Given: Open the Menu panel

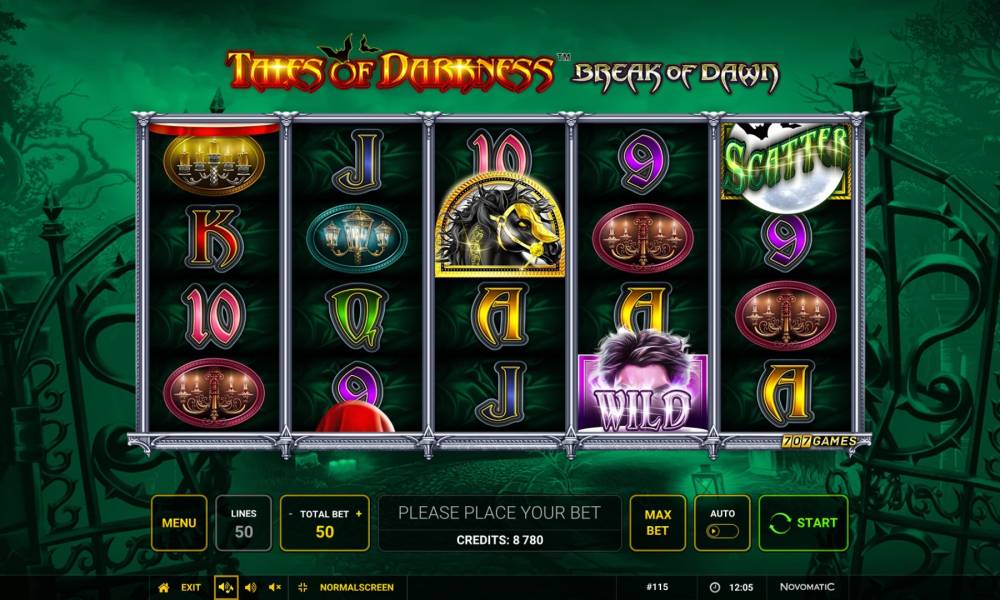Looking at the screenshot, I should click(x=179, y=523).
